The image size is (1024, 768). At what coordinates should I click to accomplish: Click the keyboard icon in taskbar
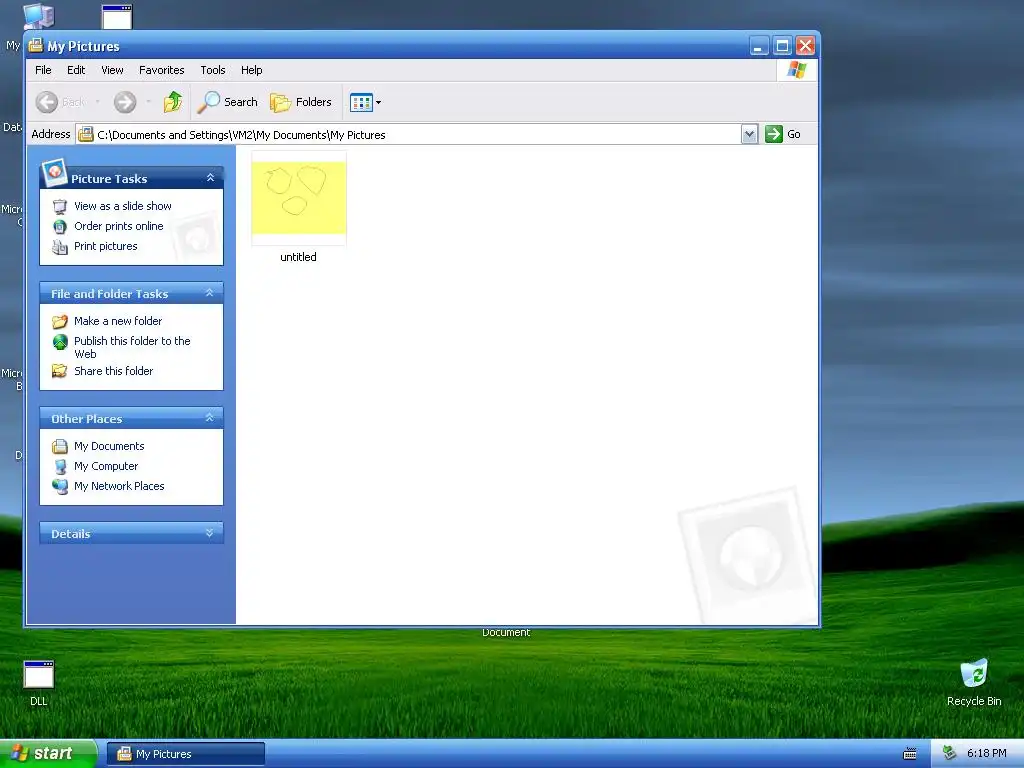[910, 754]
